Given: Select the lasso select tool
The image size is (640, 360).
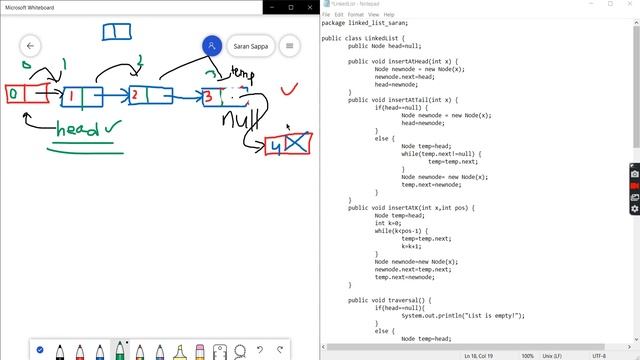Looking at the screenshot, I should pyautogui.click(x=240, y=352).
